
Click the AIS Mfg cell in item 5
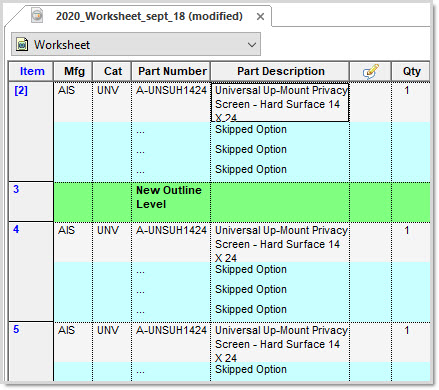[x=73, y=342]
